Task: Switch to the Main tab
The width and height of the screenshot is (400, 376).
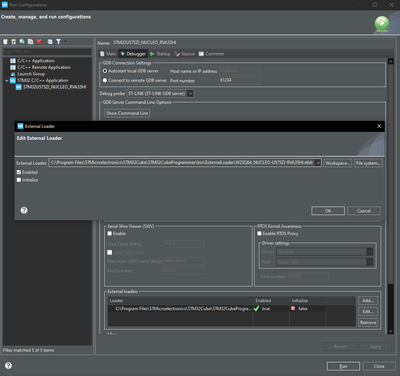Action: pyautogui.click(x=108, y=54)
